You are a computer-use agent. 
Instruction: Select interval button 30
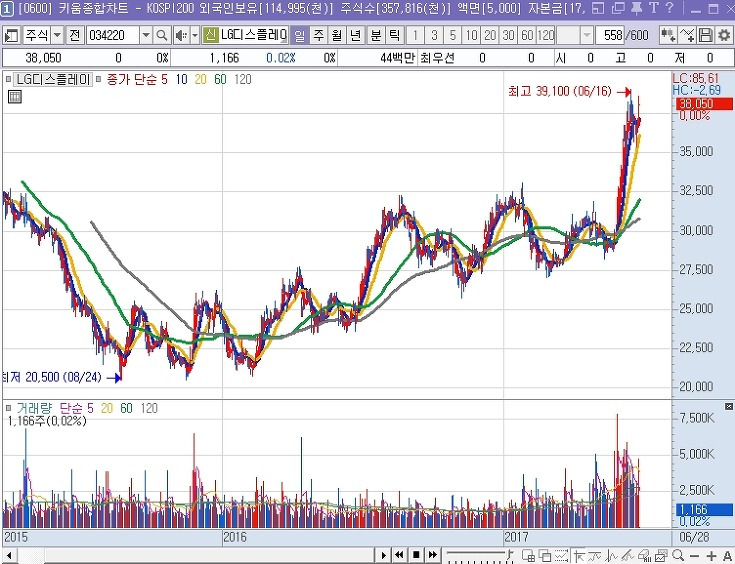click(x=509, y=35)
